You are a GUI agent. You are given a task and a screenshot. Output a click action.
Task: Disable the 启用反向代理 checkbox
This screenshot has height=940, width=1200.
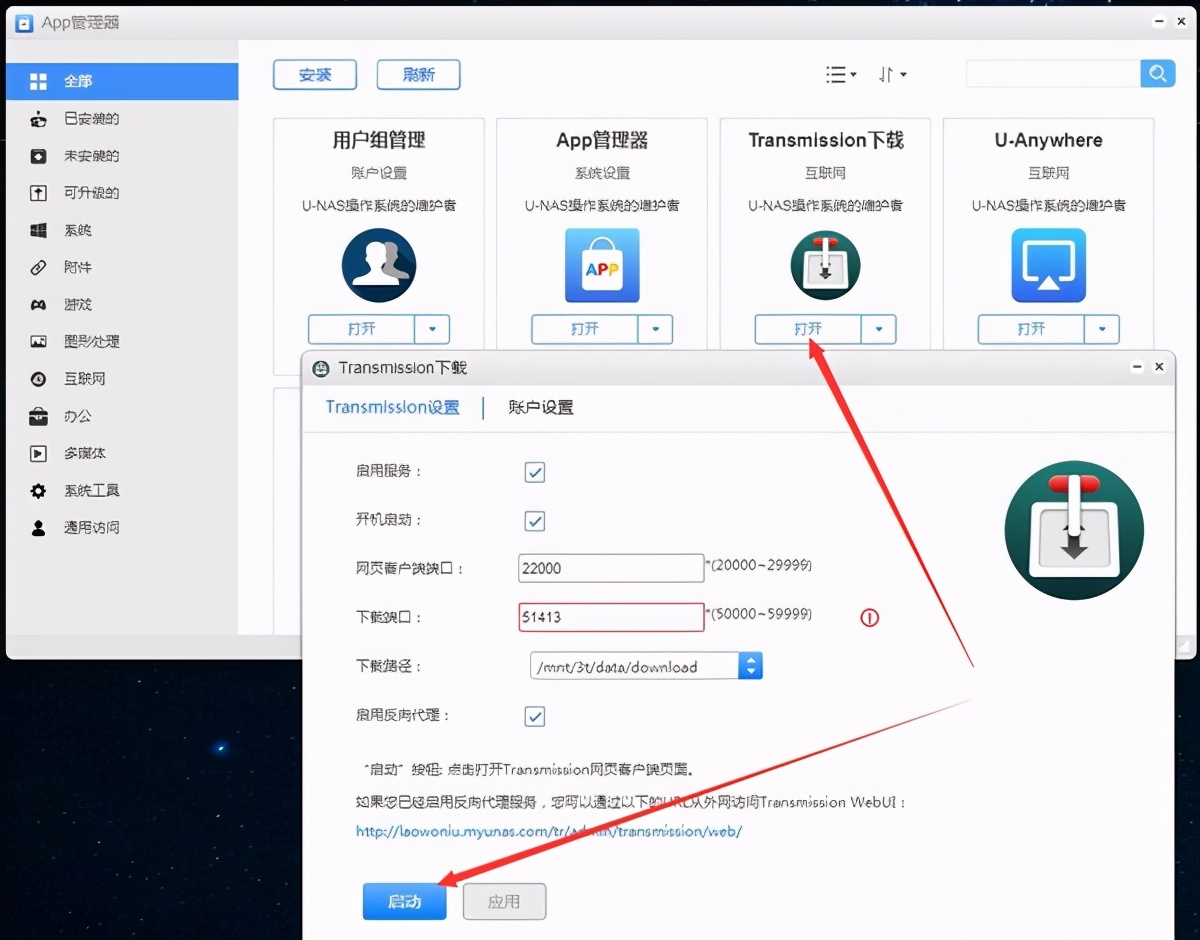[535, 716]
